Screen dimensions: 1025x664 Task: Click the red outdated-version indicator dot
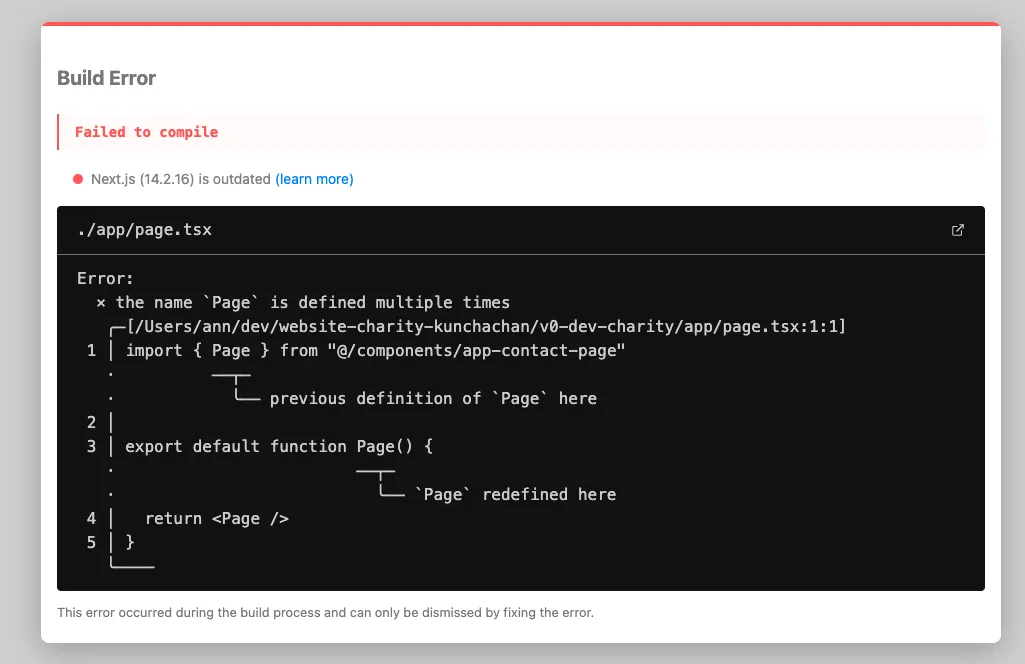click(77, 179)
